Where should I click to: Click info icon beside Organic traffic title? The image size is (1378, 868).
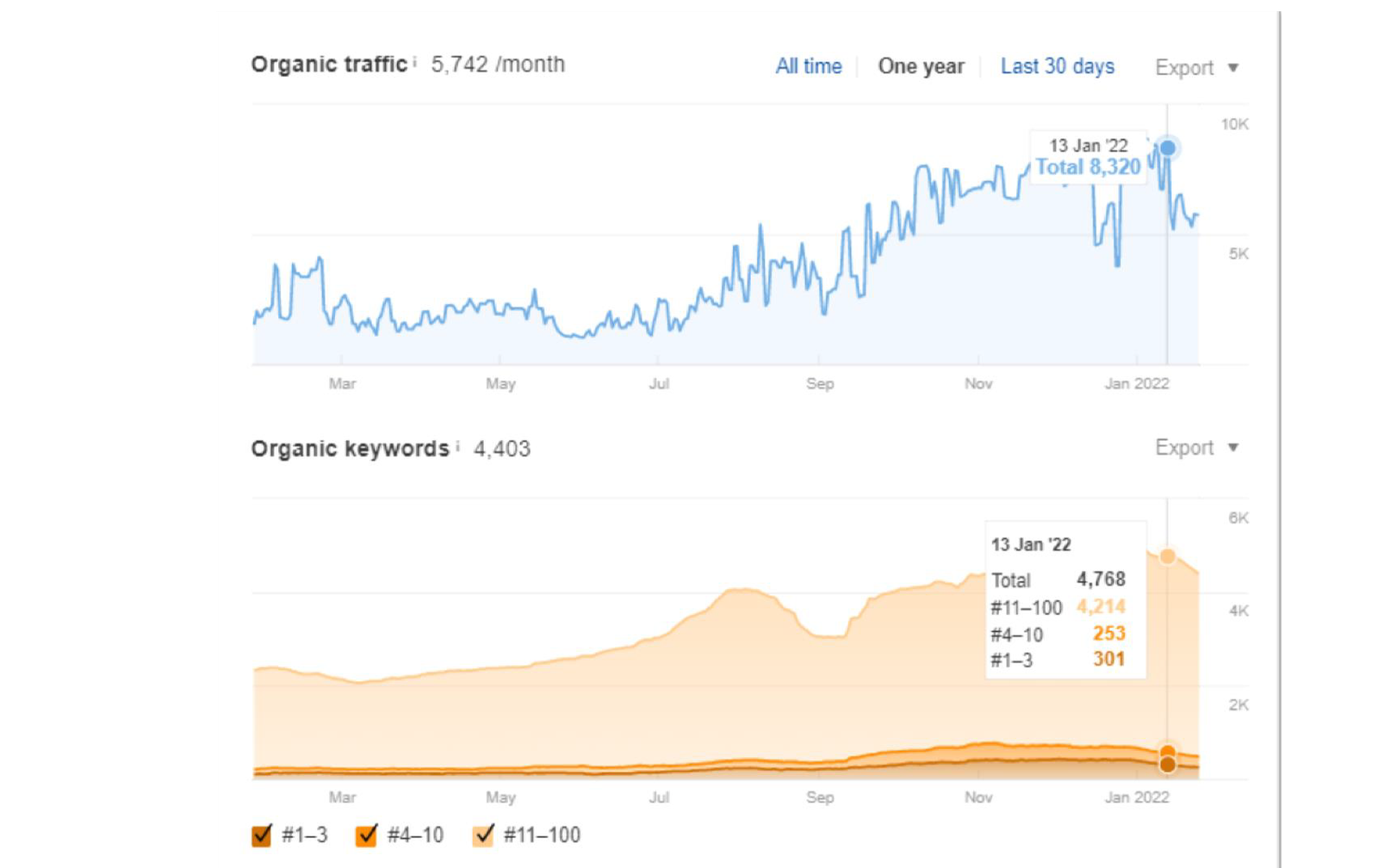coord(414,62)
